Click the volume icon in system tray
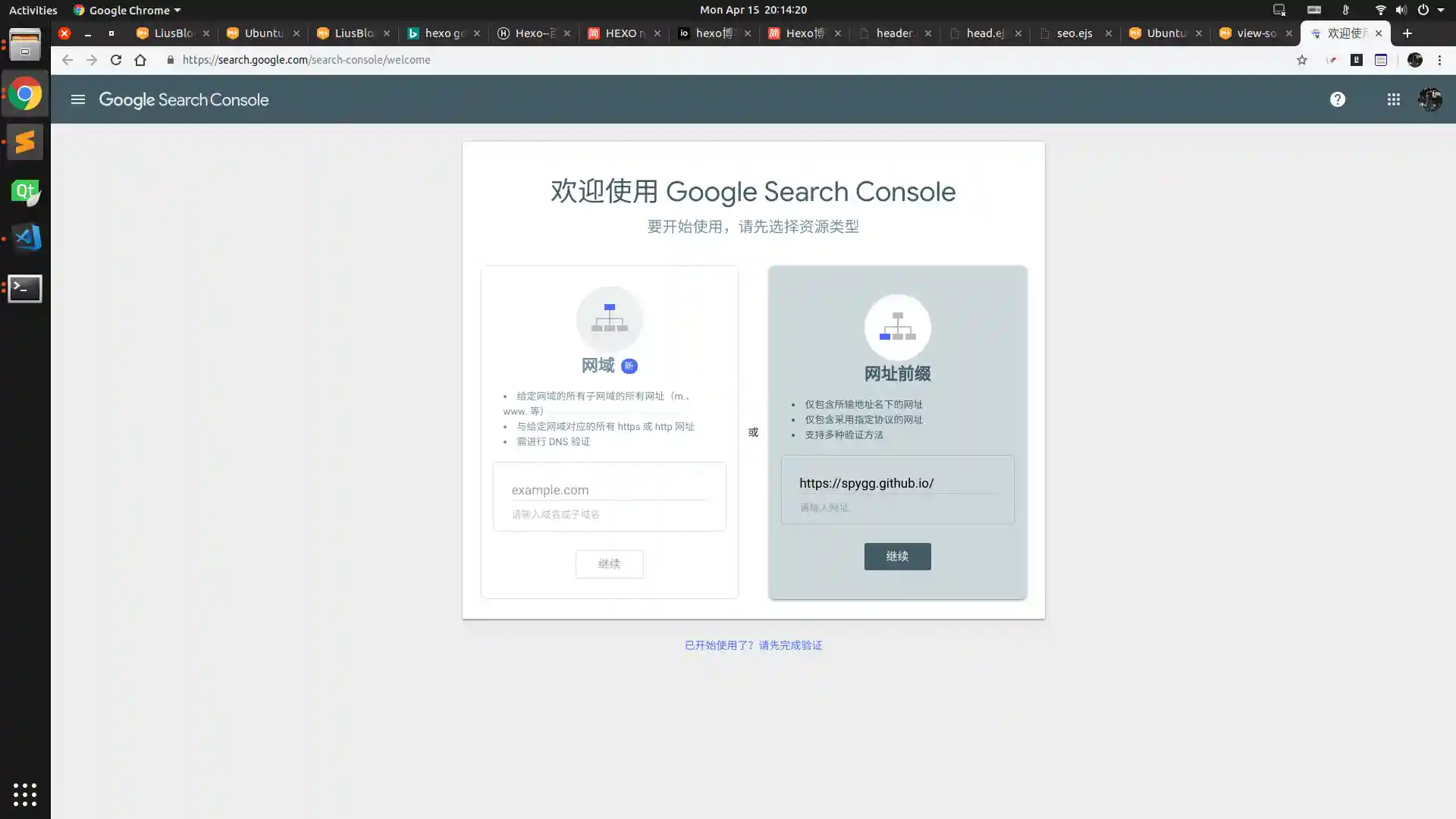The width and height of the screenshot is (1456, 819). tap(1399, 10)
